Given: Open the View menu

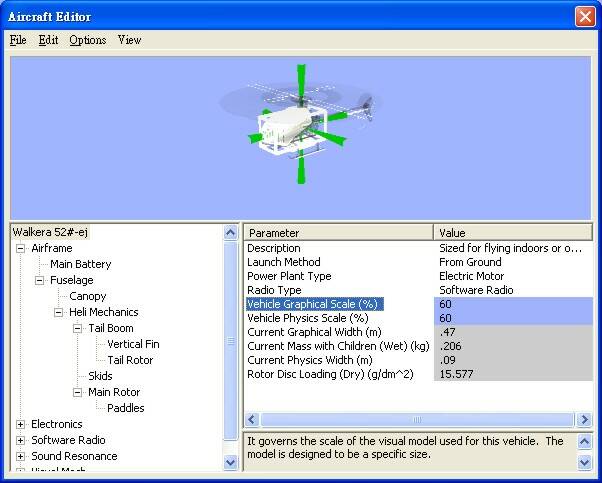Looking at the screenshot, I should tap(130, 40).
